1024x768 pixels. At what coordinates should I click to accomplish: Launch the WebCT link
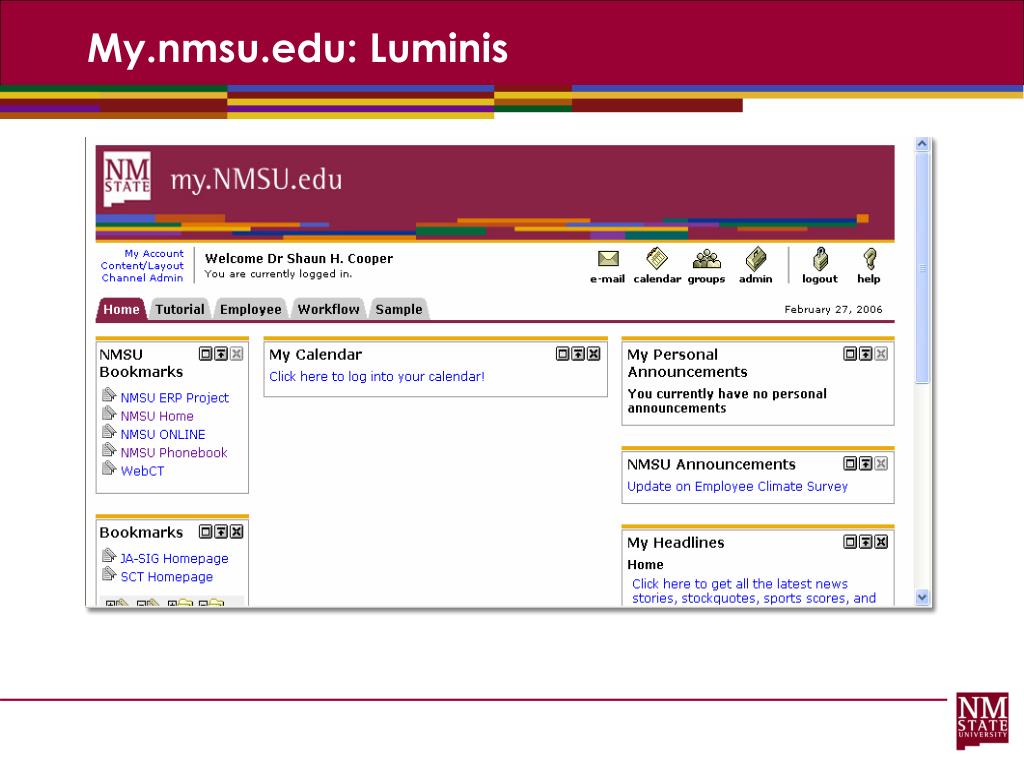(x=142, y=471)
